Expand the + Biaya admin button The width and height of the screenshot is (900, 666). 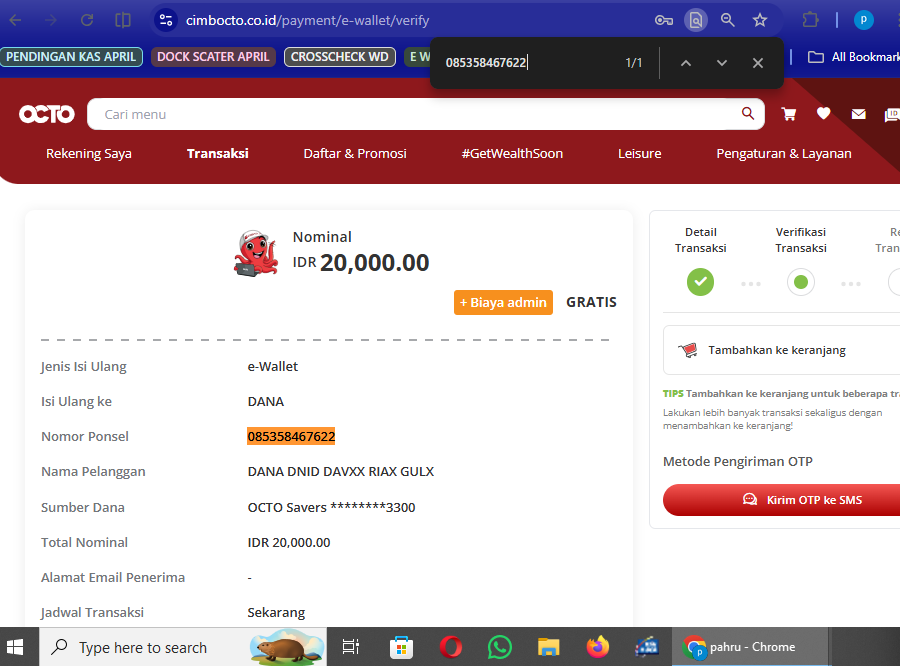[503, 303]
